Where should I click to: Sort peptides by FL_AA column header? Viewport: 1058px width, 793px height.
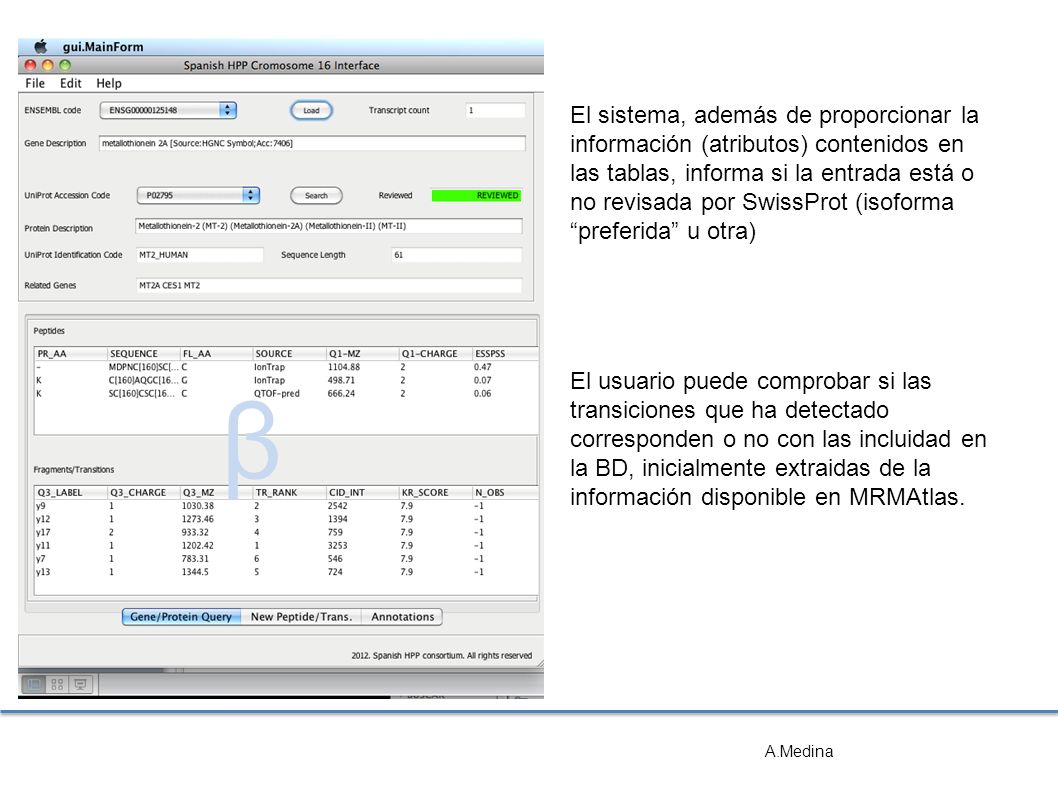(x=217, y=354)
